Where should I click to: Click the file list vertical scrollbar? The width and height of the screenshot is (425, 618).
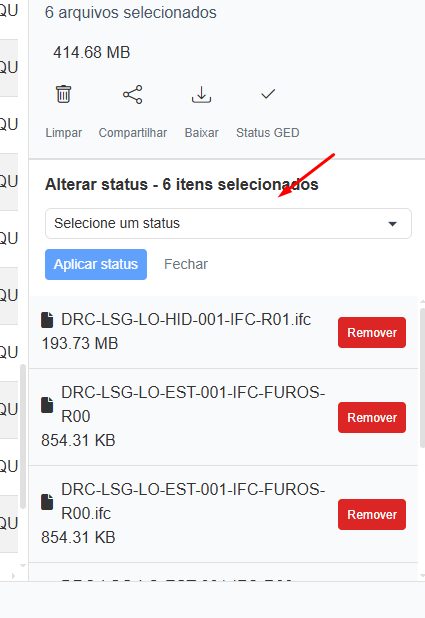coord(422,378)
